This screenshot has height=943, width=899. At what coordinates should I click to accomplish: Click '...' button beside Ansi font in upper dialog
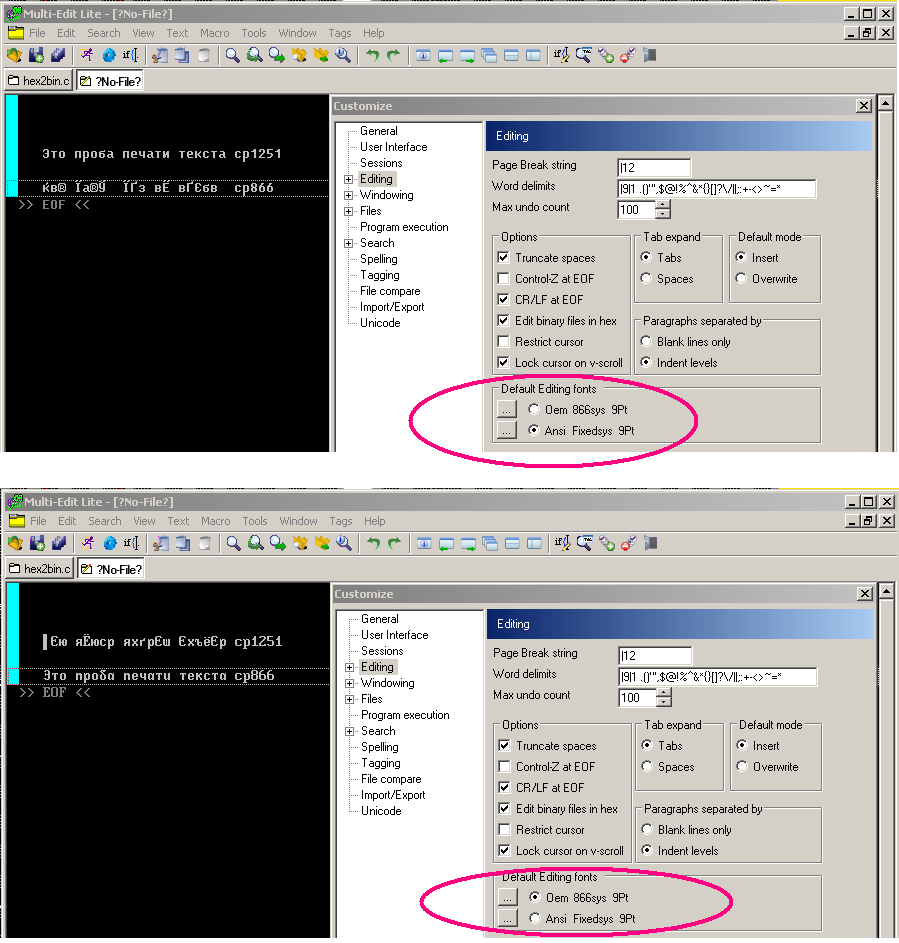(506, 431)
